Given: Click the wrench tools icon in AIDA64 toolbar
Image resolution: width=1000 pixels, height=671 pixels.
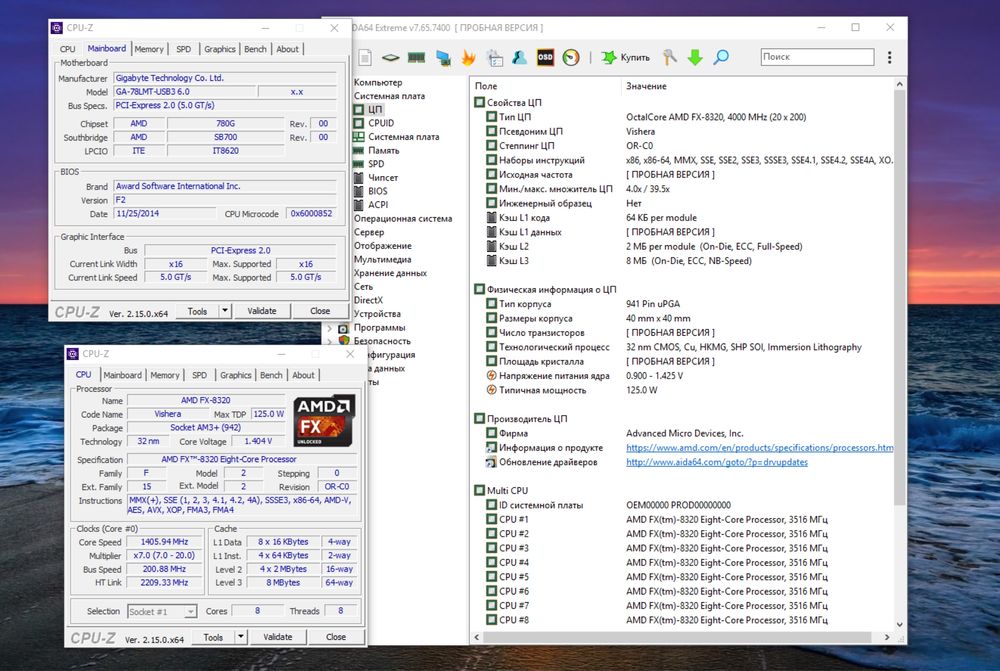Looking at the screenshot, I should point(669,57).
